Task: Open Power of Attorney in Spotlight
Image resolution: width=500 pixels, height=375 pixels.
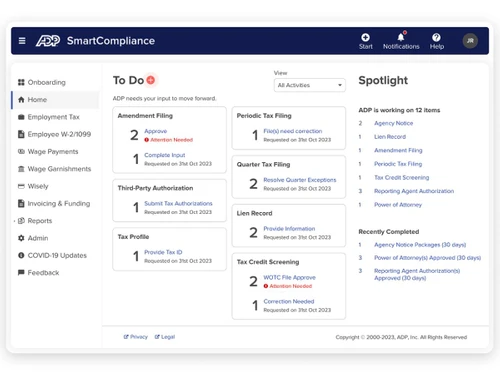Action: pos(398,205)
